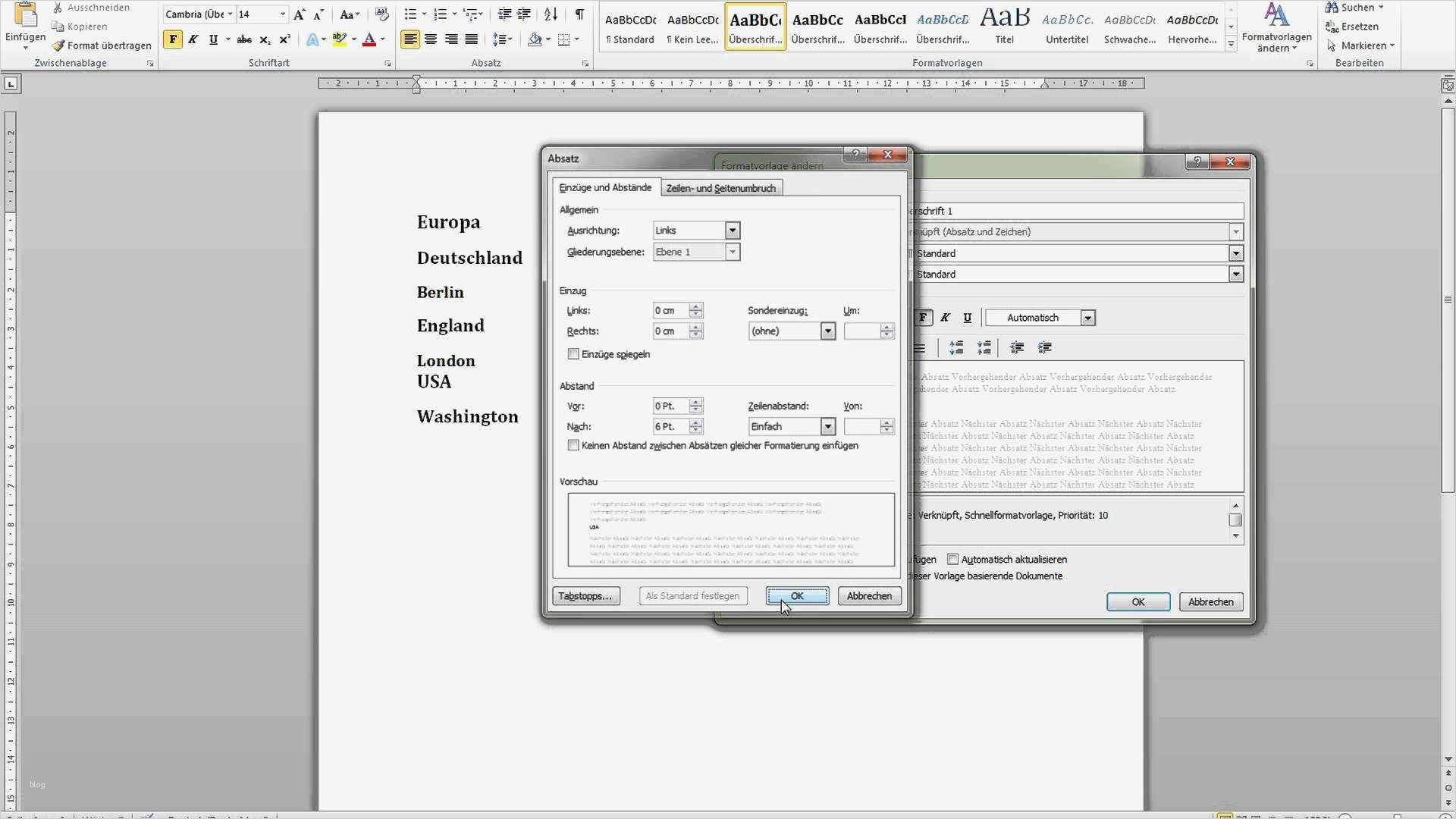Apply italic formatting
Screen dimensions: 1456x819
coord(193,39)
